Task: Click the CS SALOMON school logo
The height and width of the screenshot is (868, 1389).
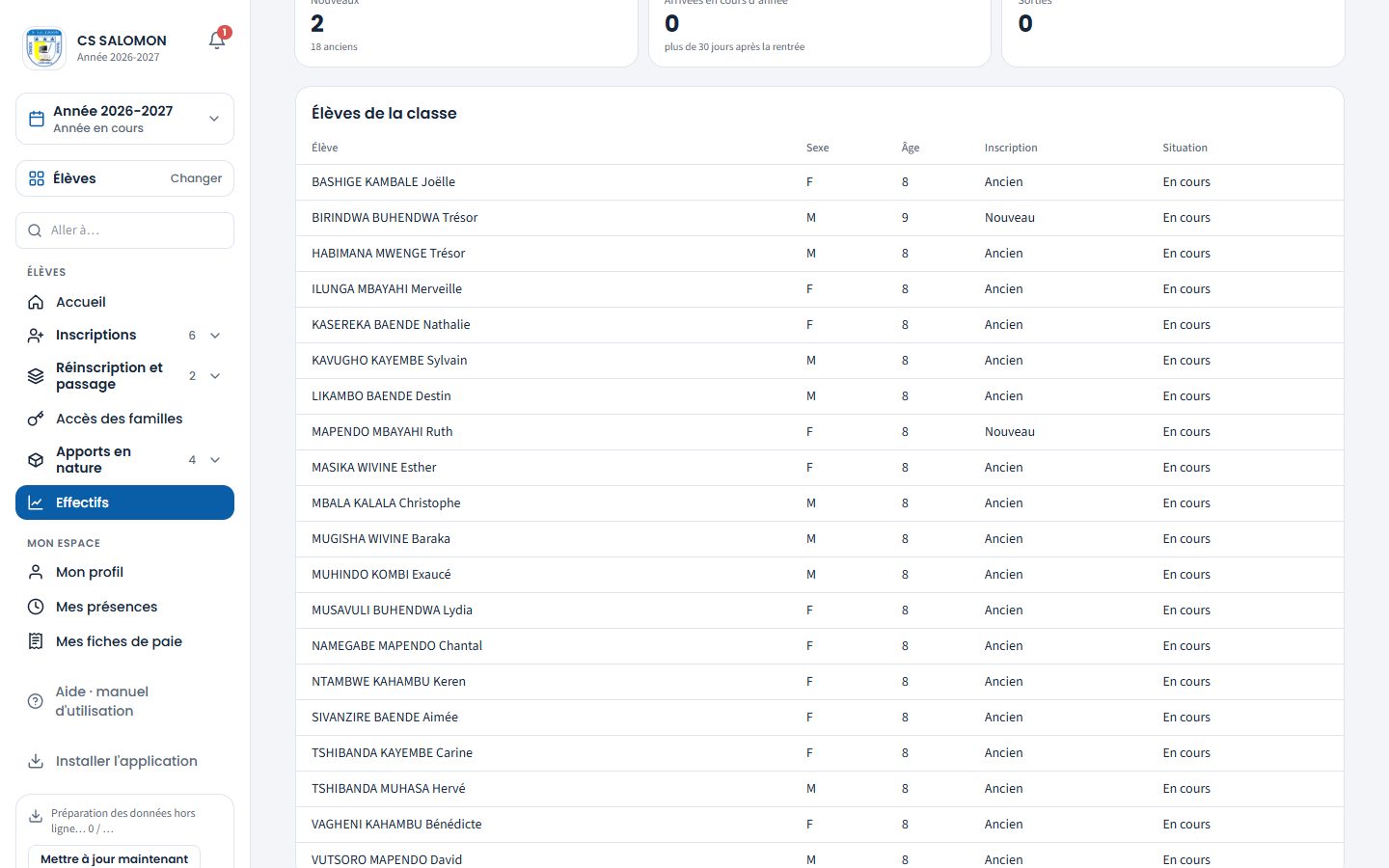Action: pyautogui.click(x=43, y=47)
